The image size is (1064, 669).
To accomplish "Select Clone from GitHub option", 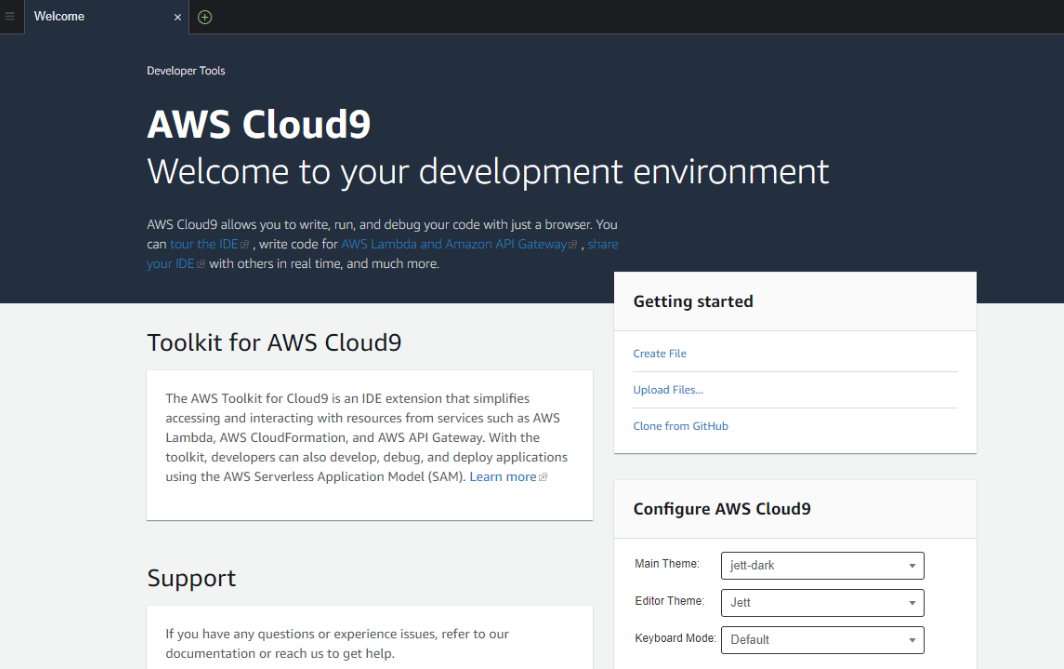I will [x=681, y=426].
